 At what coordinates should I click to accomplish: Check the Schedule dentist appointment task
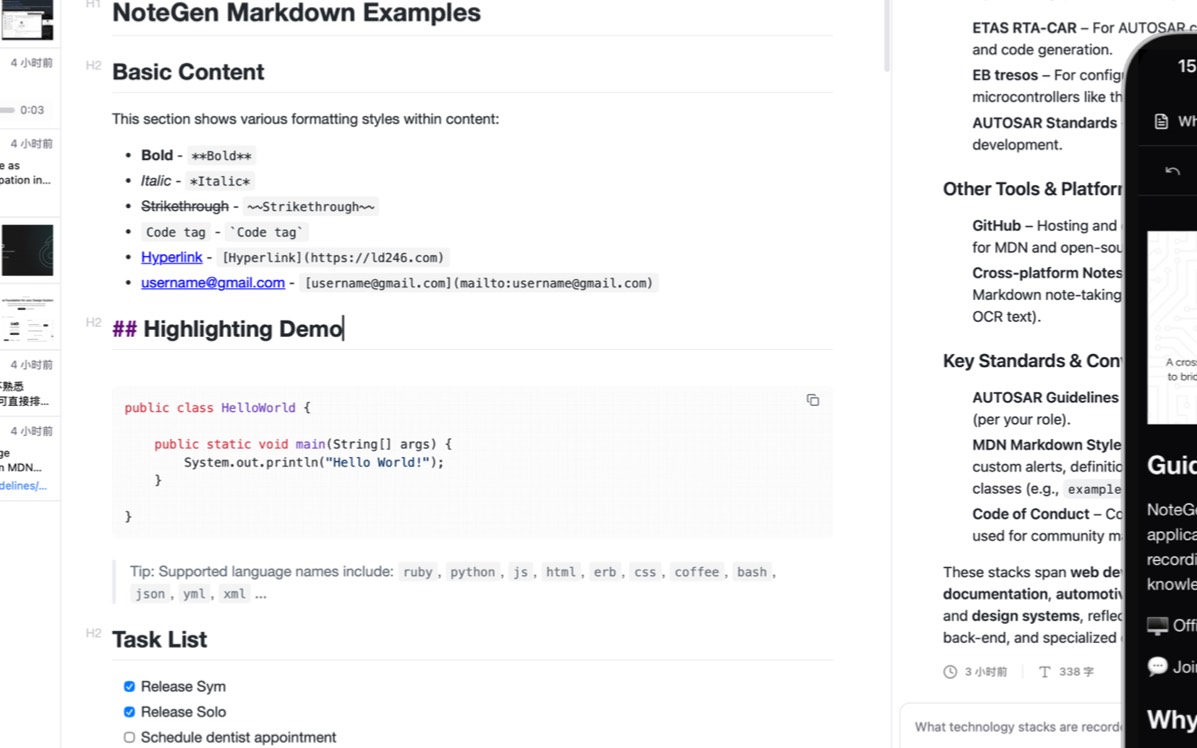[129, 737]
